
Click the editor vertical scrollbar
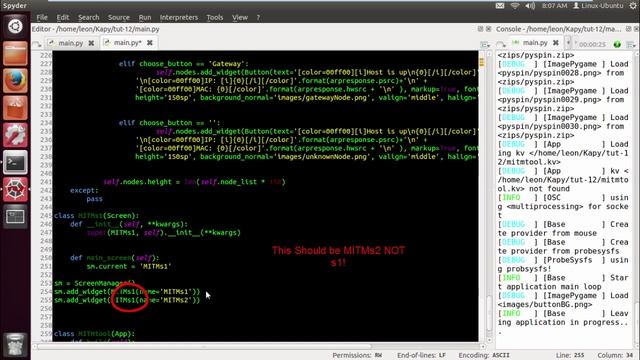tap(489, 312)
